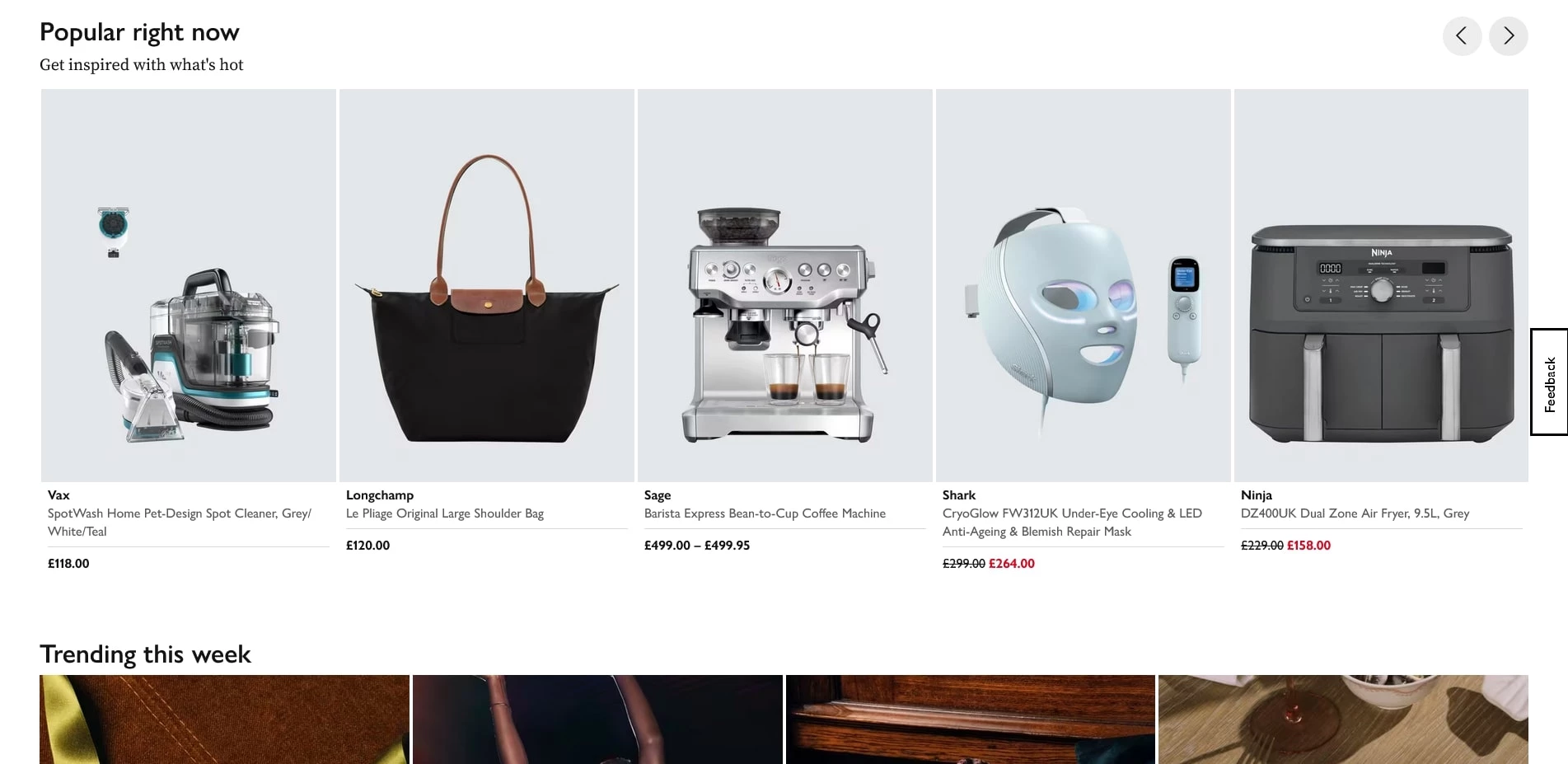Open the SpotWash Home Pet-Design Spot Cleaner link

tap(180, 523)
